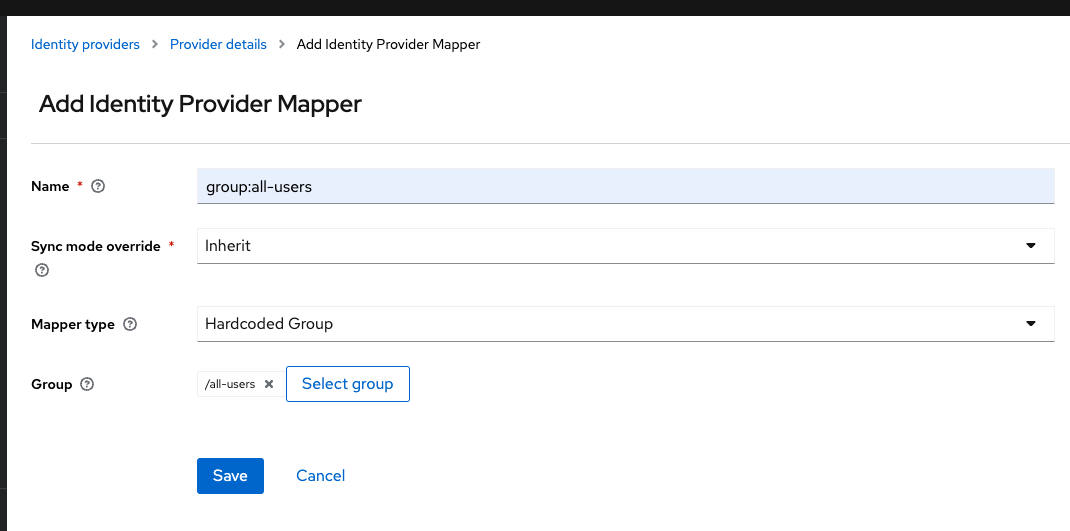The height and width of the screenshot is (531, 1070).
Task: View the help tooltip for Group
Action: [x=87, y=384]
